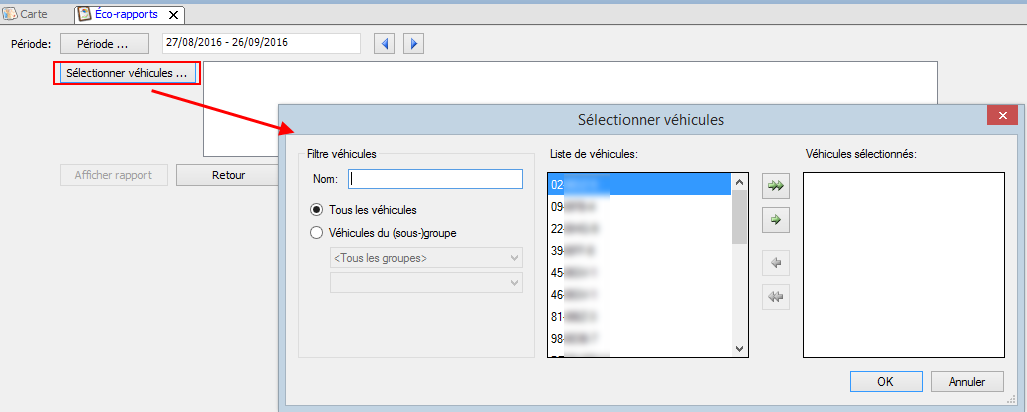Screen dimensions: 1027x412
Task: Expand the empty sub-group dropdown
Action: (426, 284)
